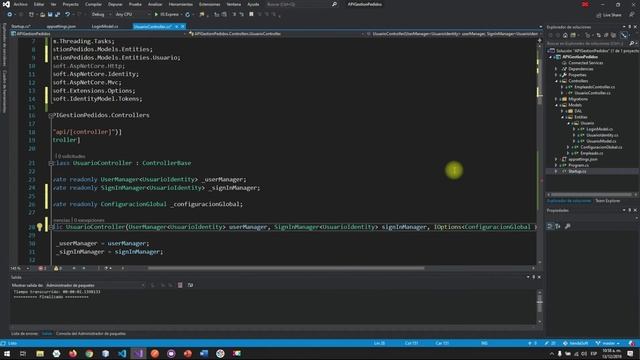Open the editor zoom level dropdown

point(20,268)
